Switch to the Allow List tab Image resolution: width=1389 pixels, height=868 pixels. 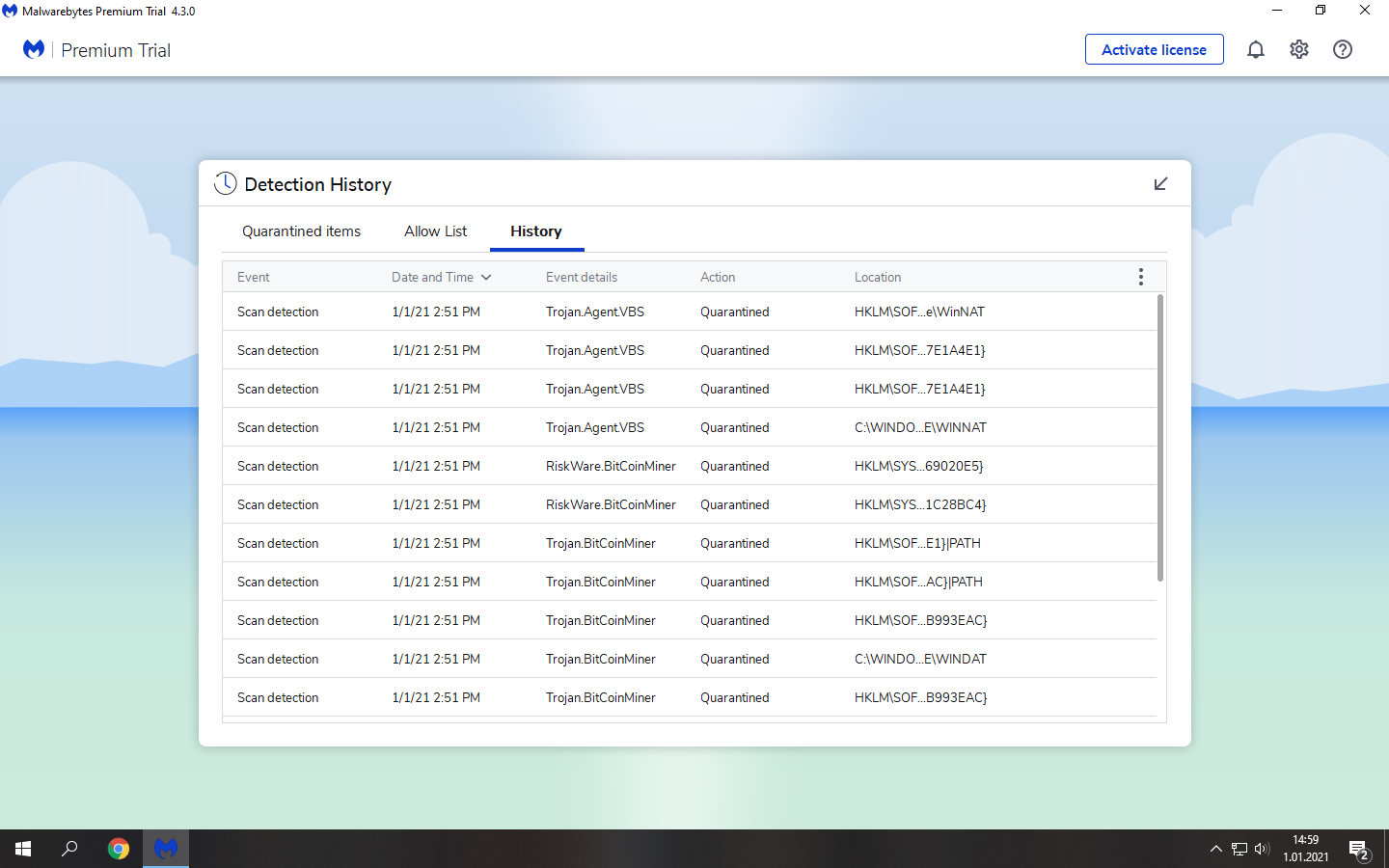435,231
